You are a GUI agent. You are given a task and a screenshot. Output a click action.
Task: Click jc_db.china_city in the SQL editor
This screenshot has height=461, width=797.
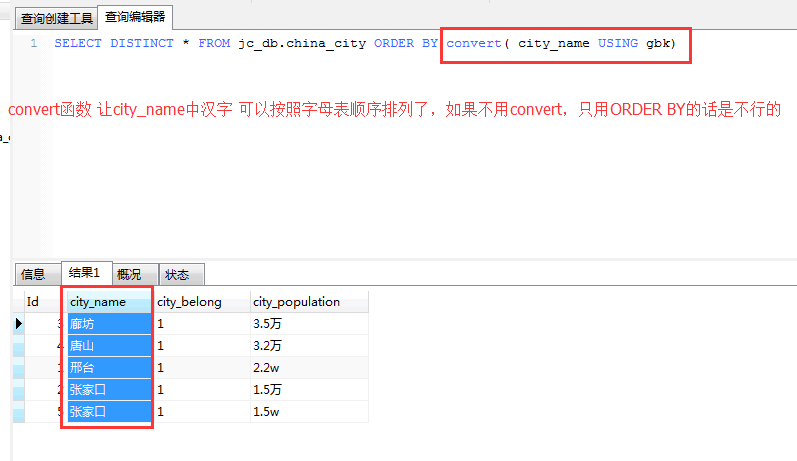[302, 44]
